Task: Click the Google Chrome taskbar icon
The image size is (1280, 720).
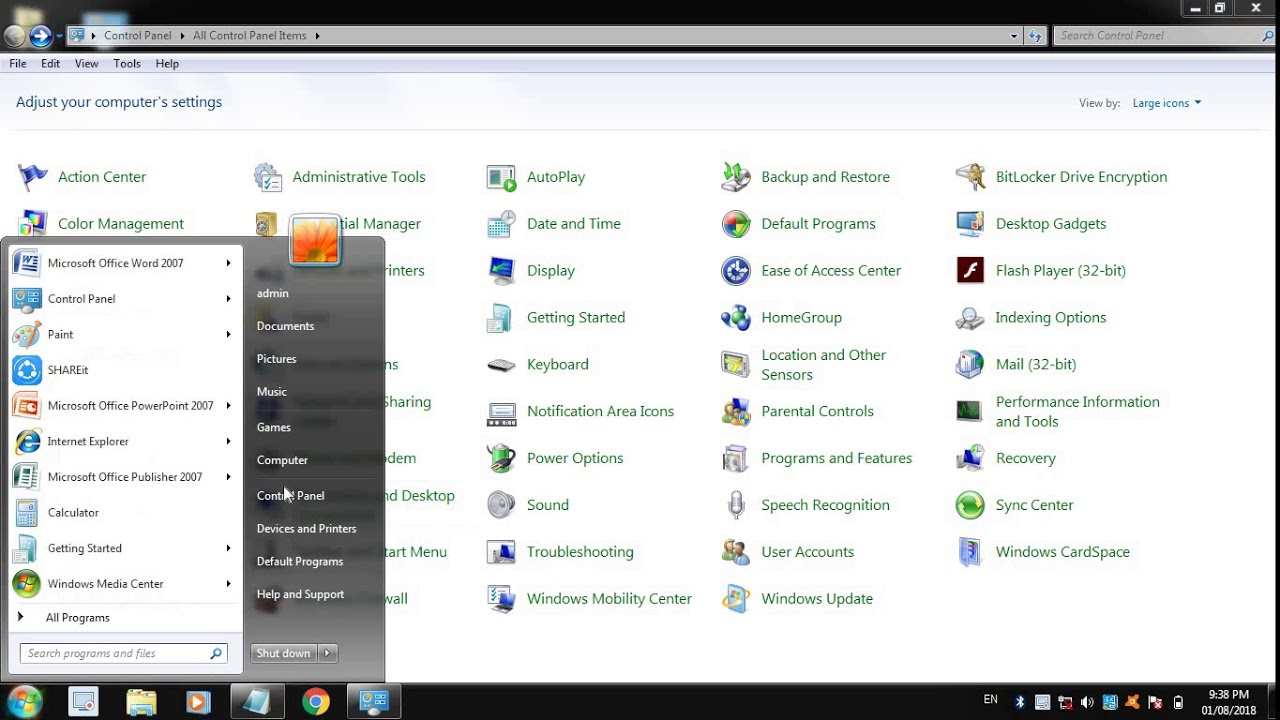Action: pos(315,702)
